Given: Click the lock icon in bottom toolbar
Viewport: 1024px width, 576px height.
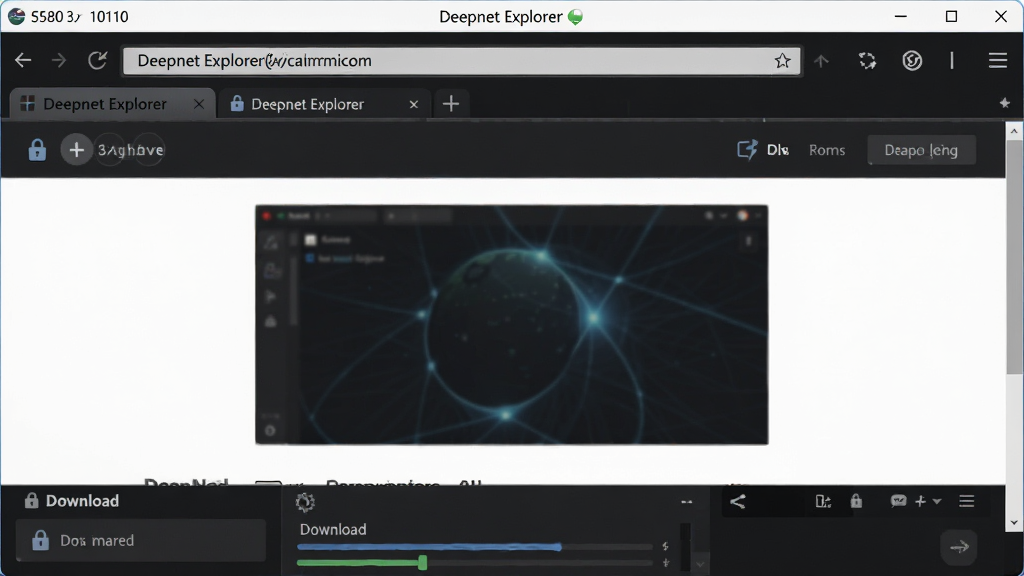Looking at the screenshot, I should tap(856, 501).
